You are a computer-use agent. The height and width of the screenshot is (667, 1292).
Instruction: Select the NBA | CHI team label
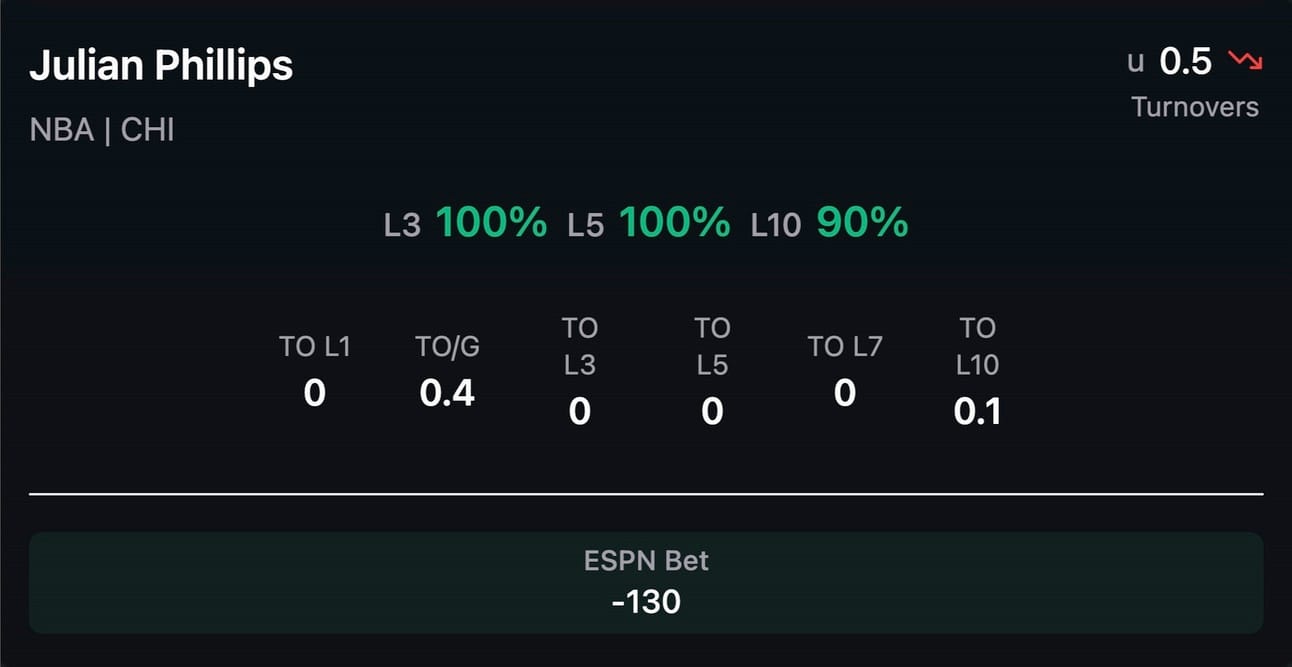[x=102, y=130]
